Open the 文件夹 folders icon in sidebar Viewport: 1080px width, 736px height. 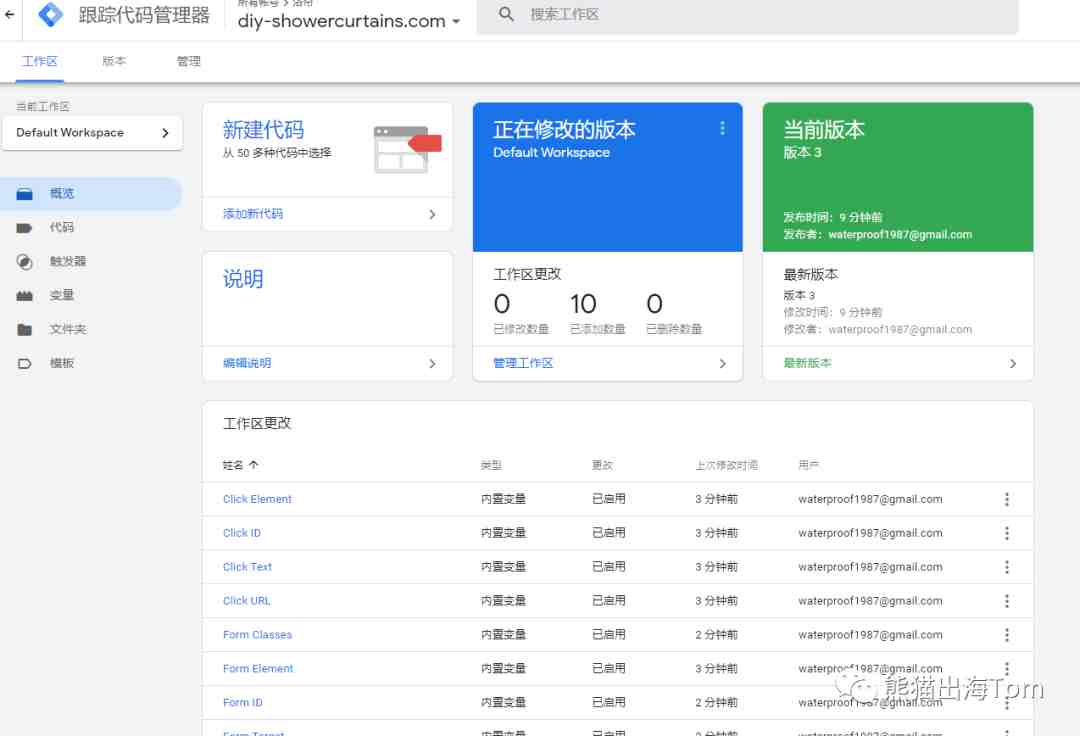click(24, 330)
